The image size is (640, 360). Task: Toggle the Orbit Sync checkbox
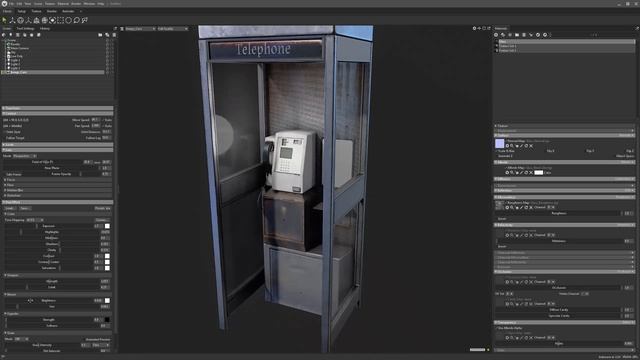5,132
